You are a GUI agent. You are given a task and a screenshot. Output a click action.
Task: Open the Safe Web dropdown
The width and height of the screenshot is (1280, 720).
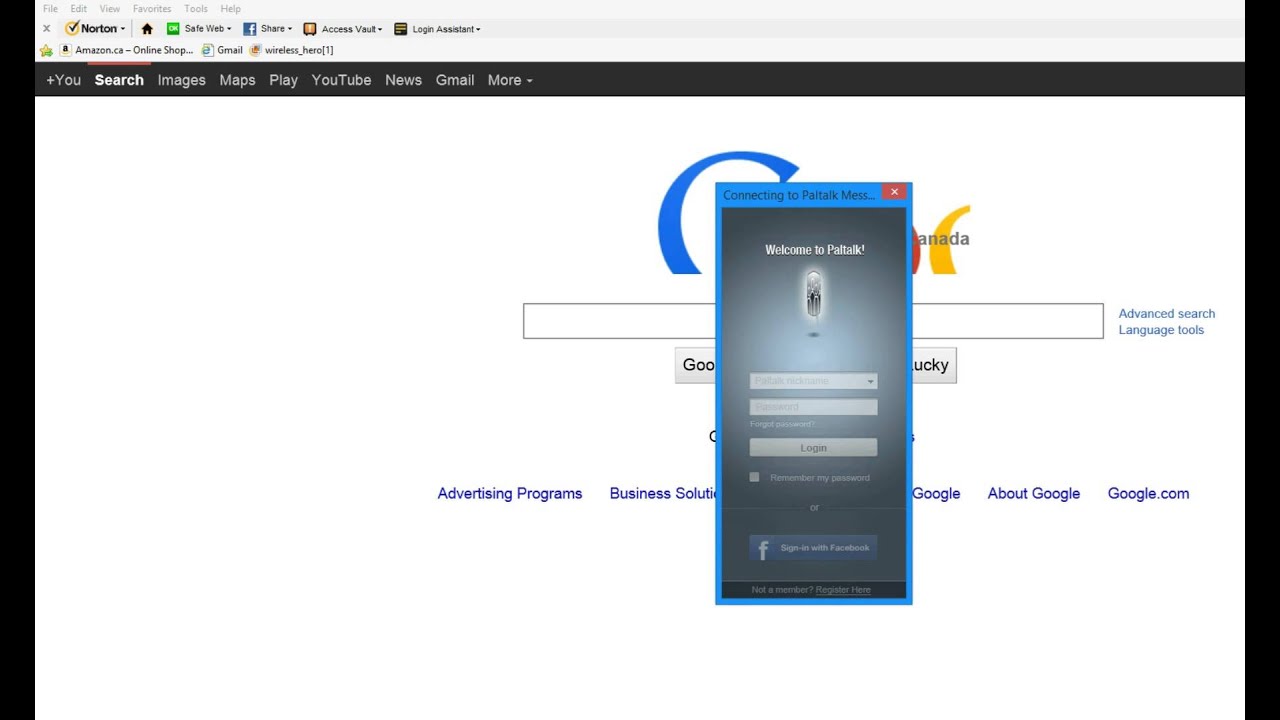(x=199, y=29)
